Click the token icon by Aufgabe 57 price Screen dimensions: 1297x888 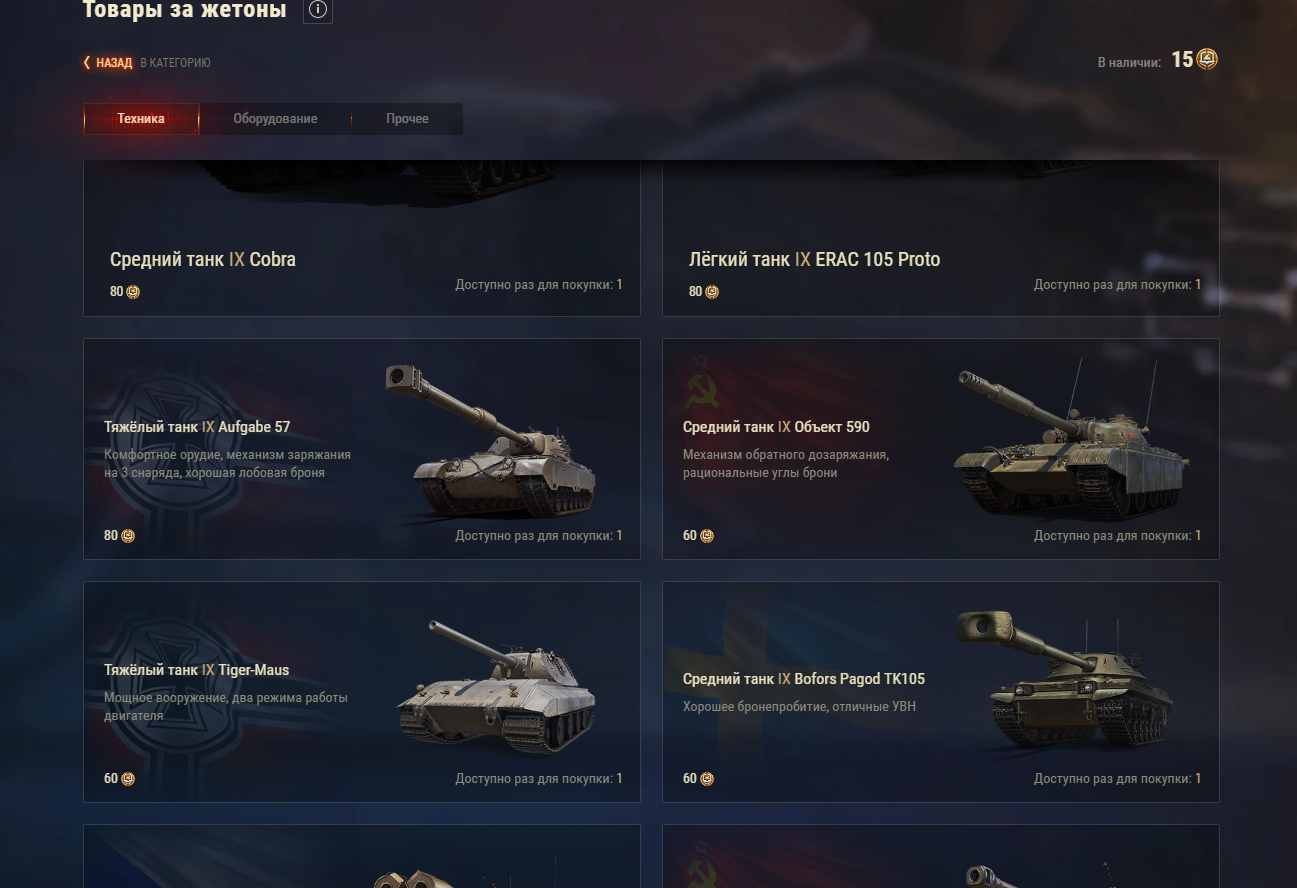(x=128, y=536)
